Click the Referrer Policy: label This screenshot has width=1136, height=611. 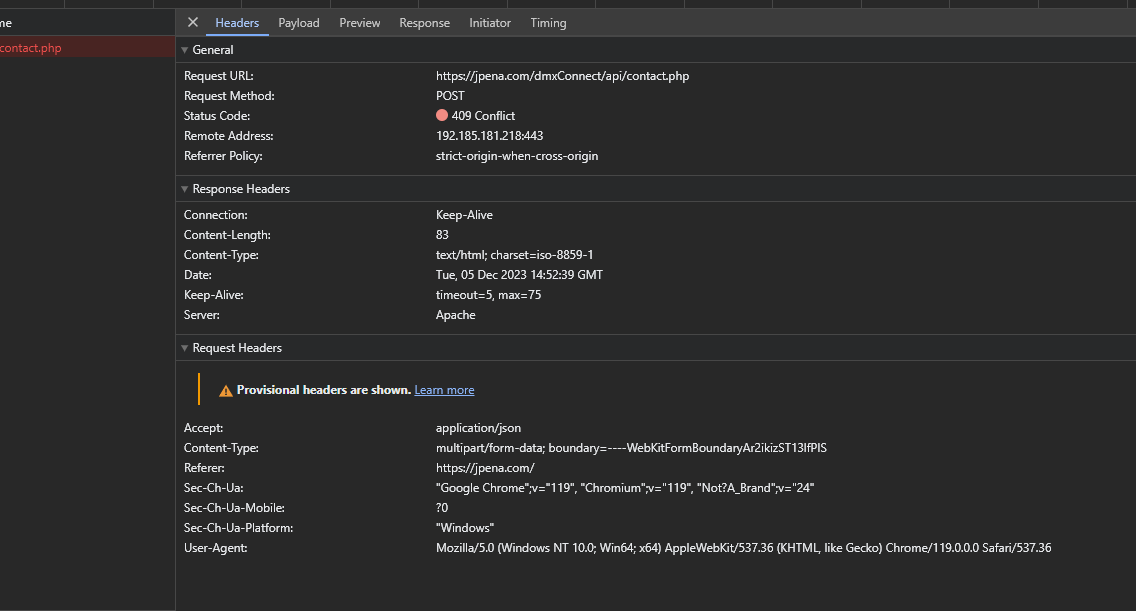pyautogui.click(x=223, y=156)
